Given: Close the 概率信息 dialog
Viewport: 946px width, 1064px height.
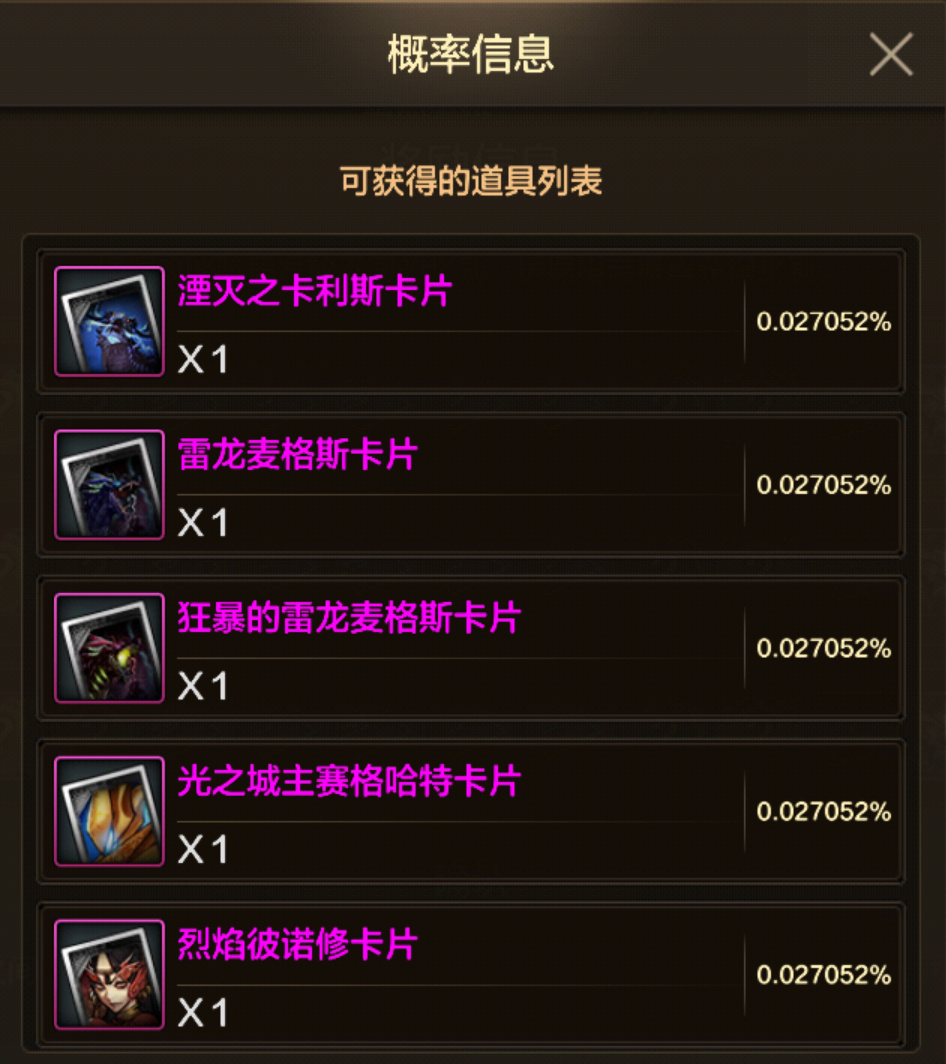Looking at the screenshot, I should pos(891,54).
